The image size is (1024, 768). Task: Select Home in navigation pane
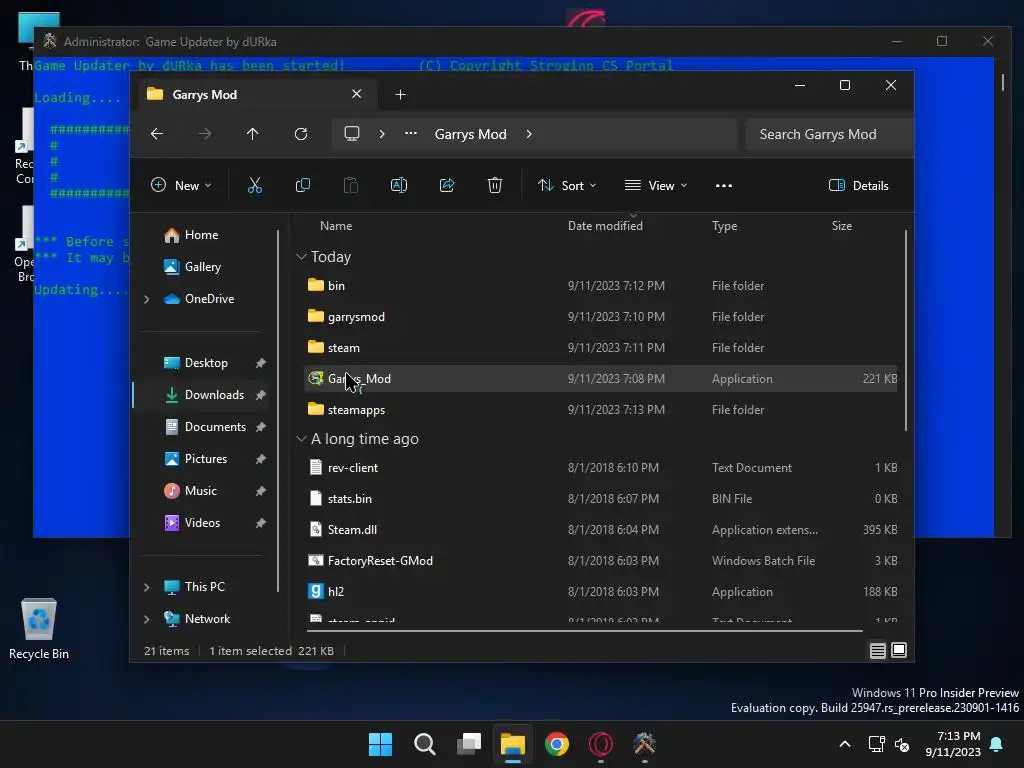[x=201, y=235]
